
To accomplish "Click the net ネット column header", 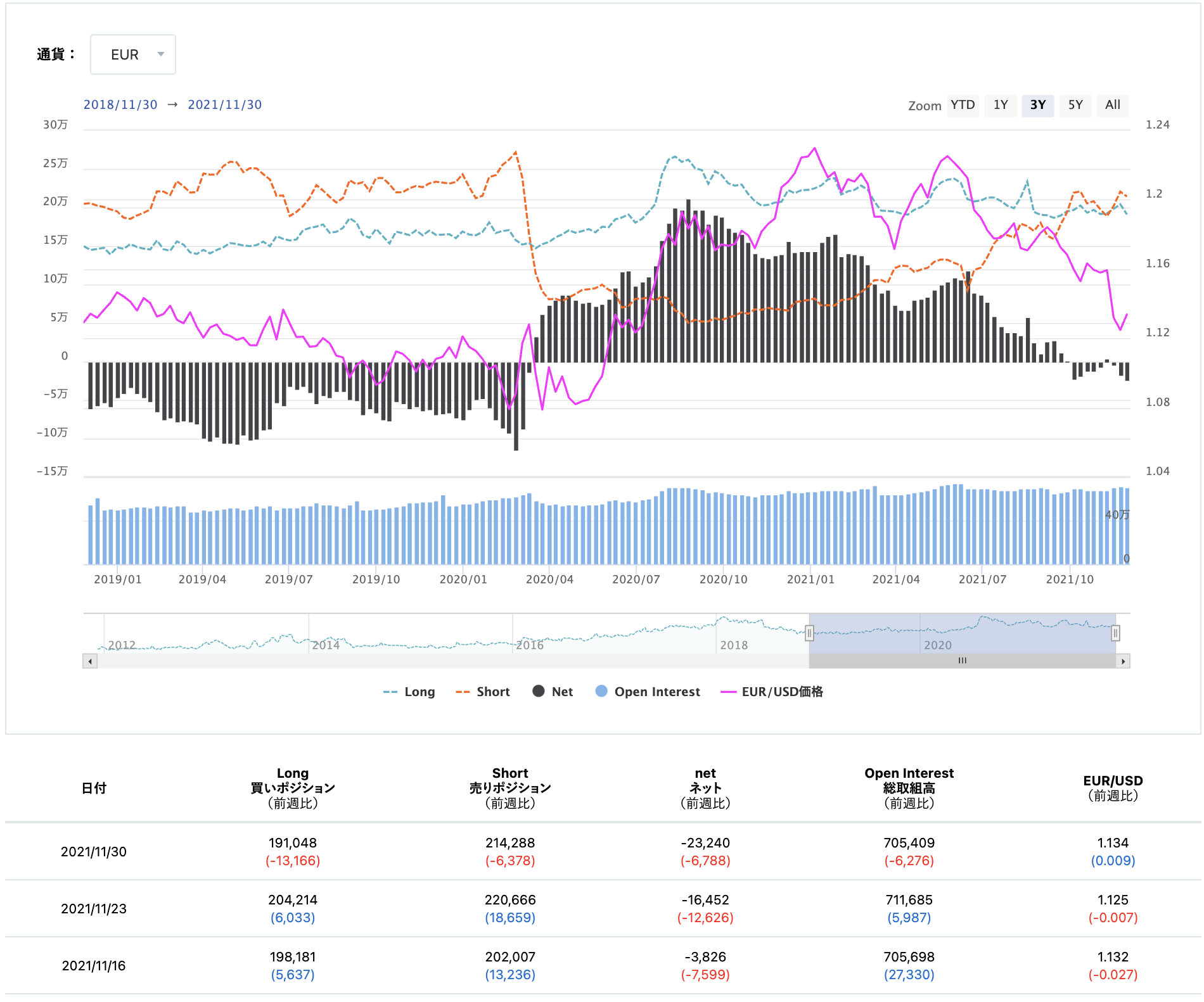I will 705,788.
